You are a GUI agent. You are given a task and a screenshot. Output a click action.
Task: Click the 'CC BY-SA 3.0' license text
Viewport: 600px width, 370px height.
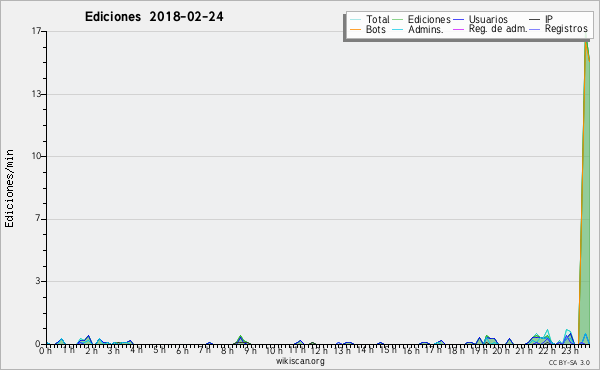[x=569, y=362]
